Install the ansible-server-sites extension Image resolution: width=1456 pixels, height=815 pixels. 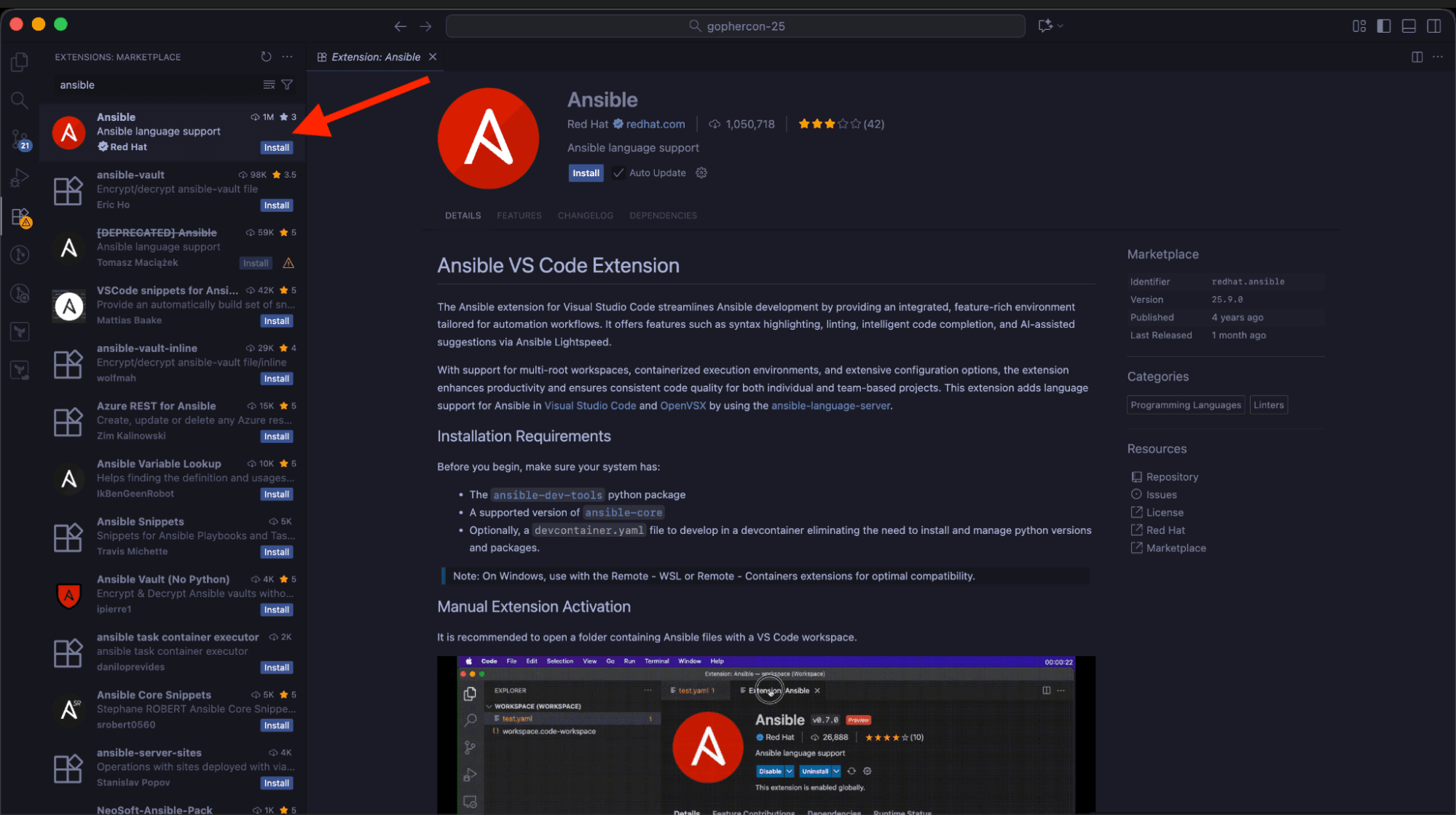pos(277,784)
